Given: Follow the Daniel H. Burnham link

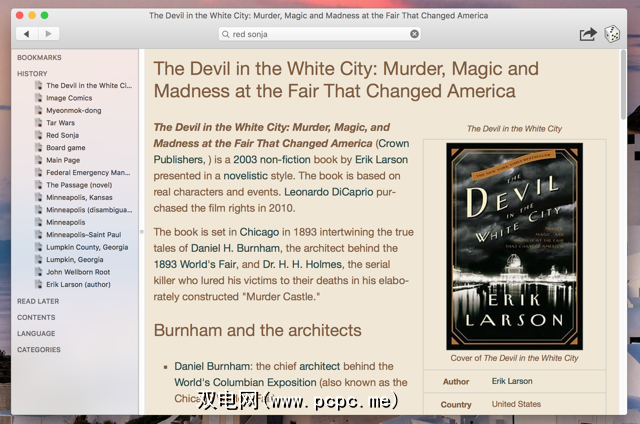Looking at the screenshot, I should [x=236, y=248].
